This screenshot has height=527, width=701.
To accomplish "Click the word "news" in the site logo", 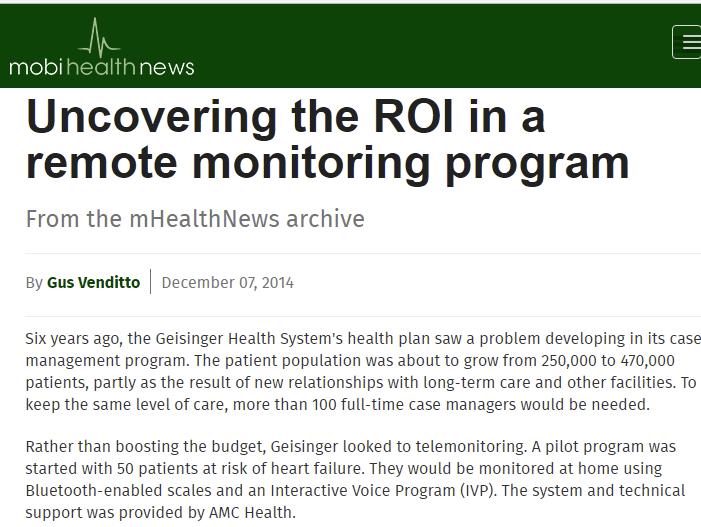I will click(167, 67).
